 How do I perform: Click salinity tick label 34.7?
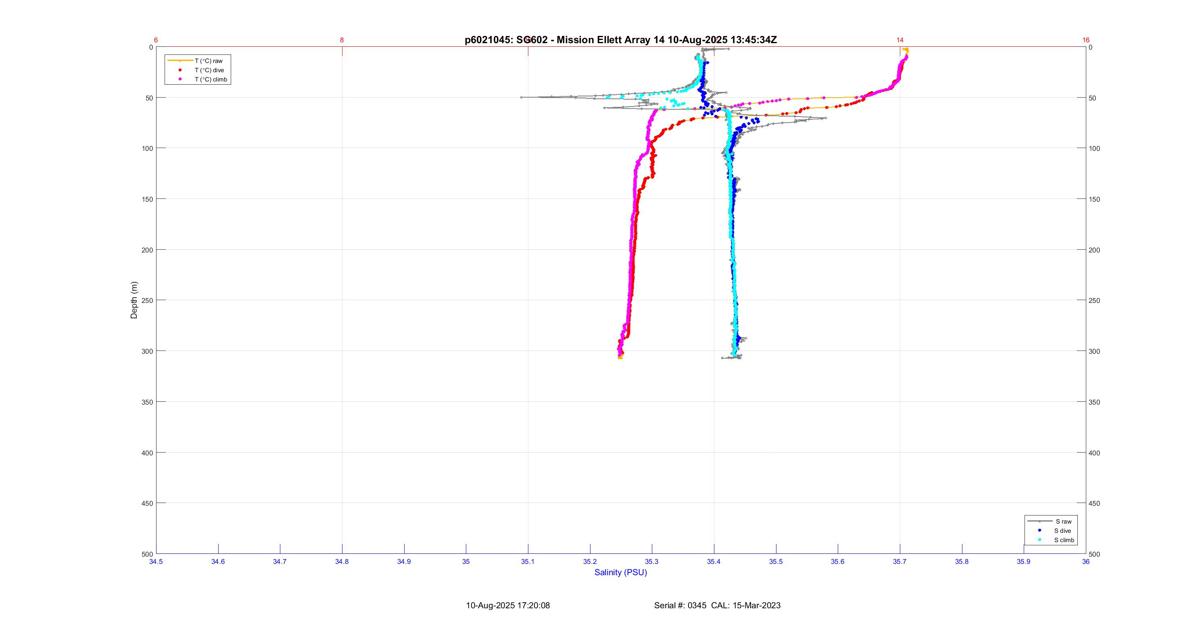(280, 562)
